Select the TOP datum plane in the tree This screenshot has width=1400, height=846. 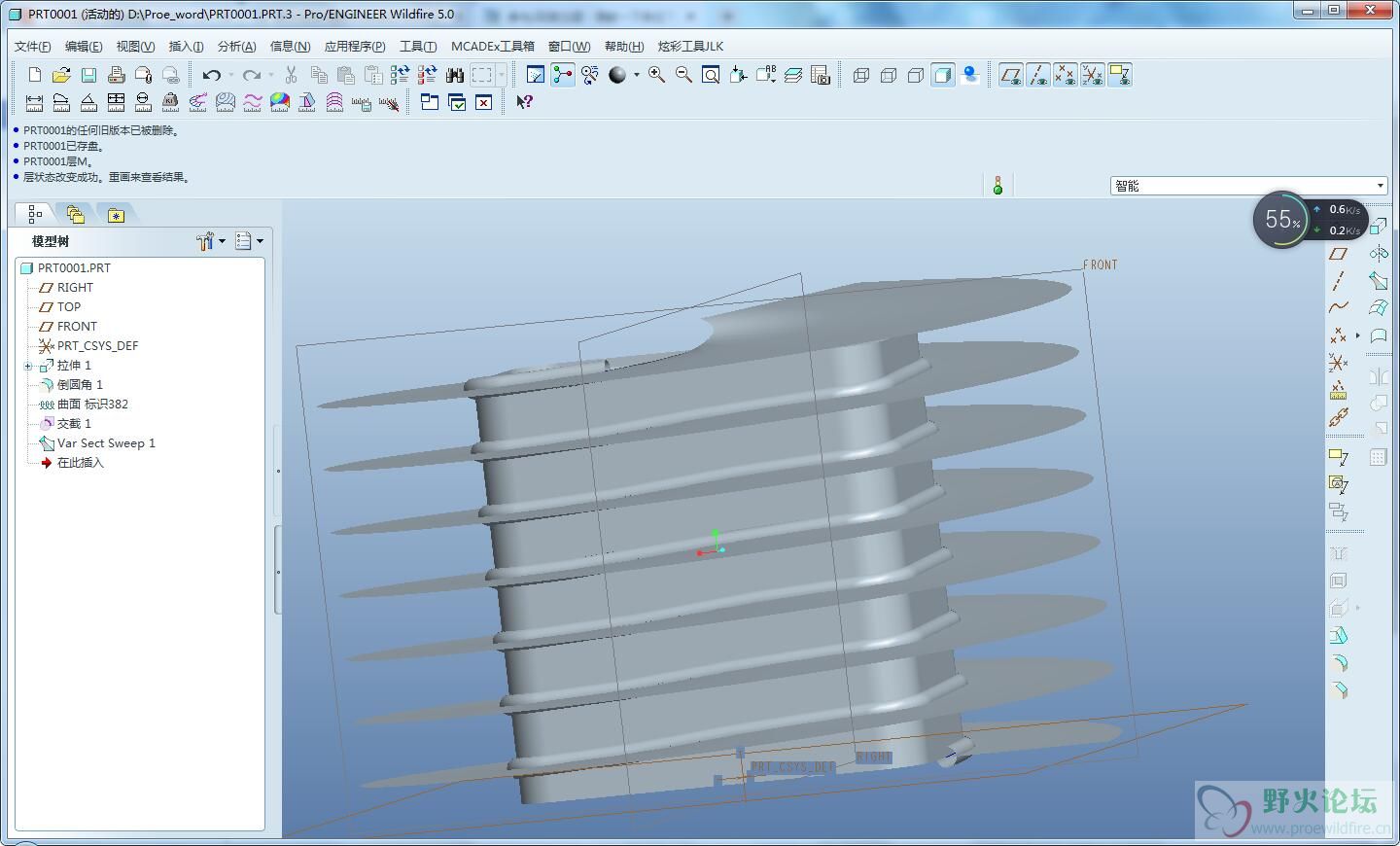pos(68,307)
